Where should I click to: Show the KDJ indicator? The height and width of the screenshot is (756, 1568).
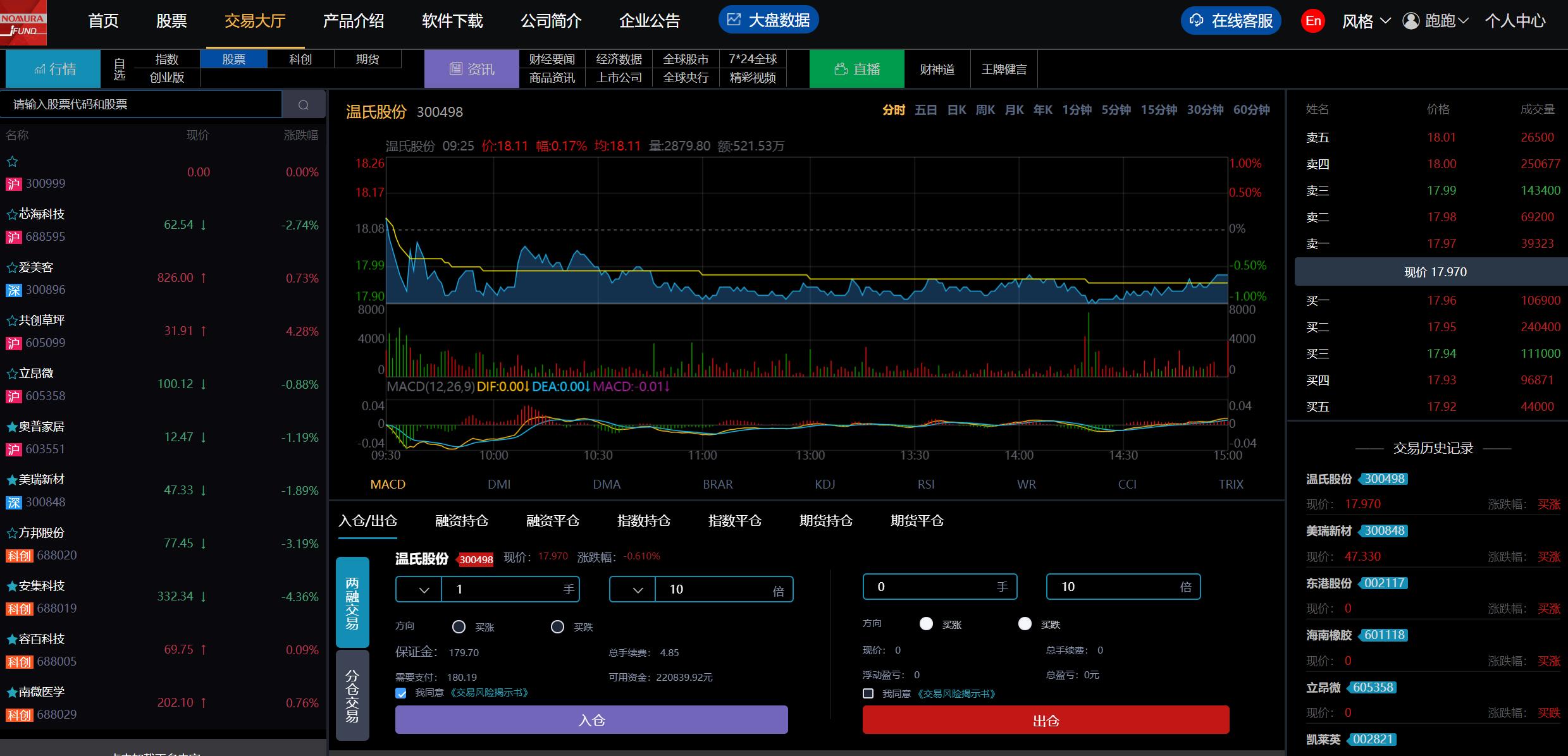click(825, 484)
